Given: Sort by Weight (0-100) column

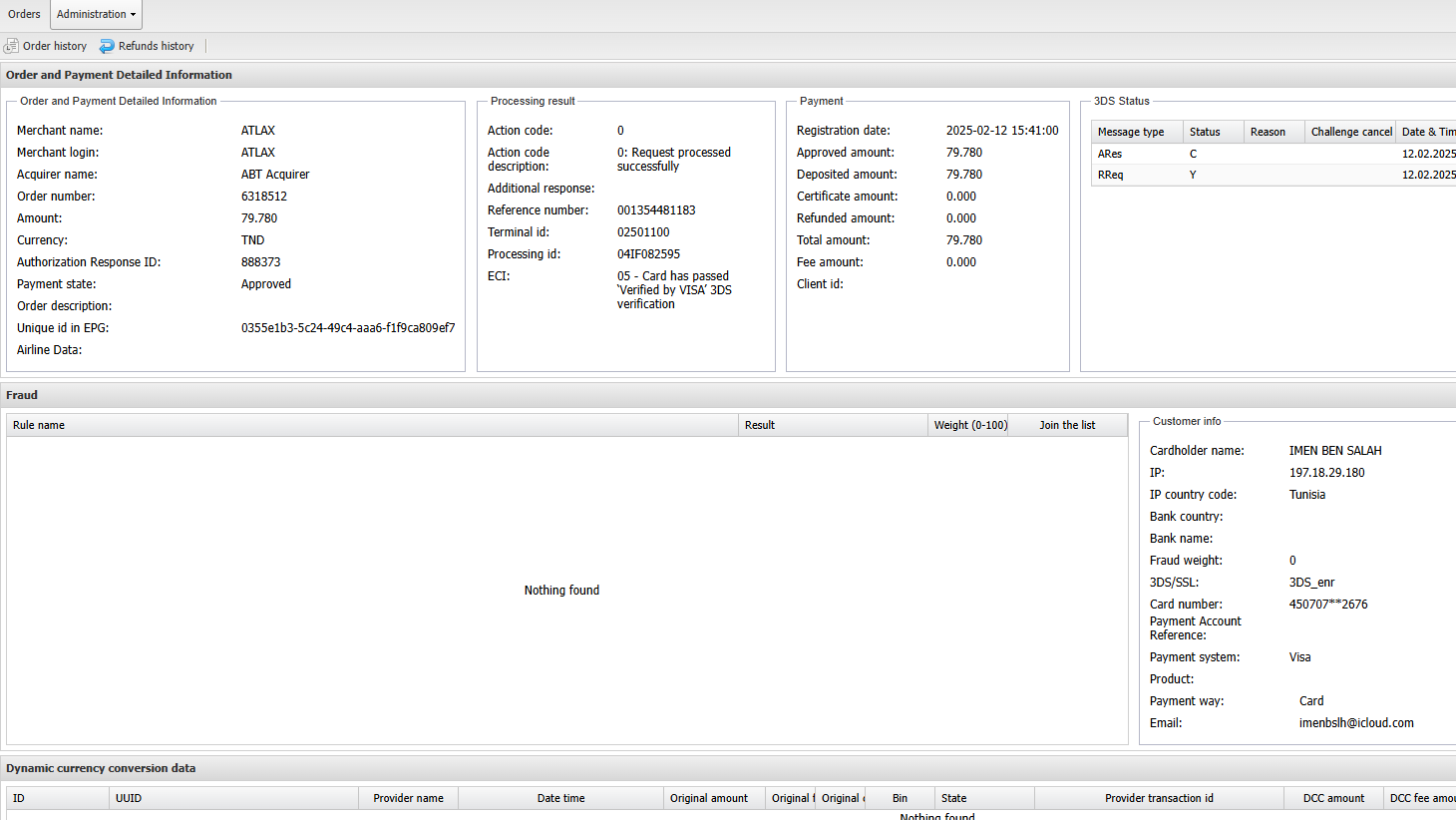Looking at the screenshot, I should pyautogui.click(x=969, y=425).
